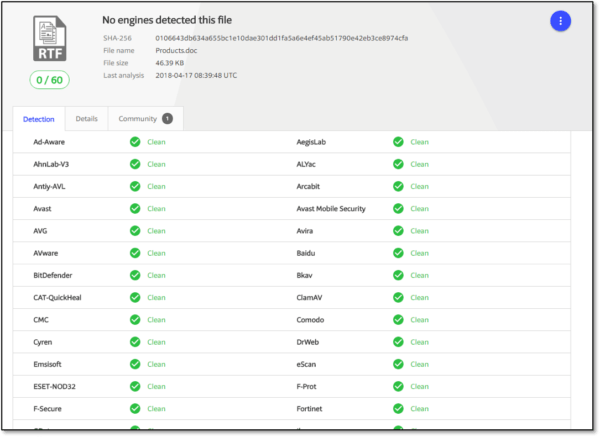This screenshot has height=437, width=600.
Task: Click the green checkmark for CAT-QuickHeal
Action: pyautogui.click(x=135, y=297)
